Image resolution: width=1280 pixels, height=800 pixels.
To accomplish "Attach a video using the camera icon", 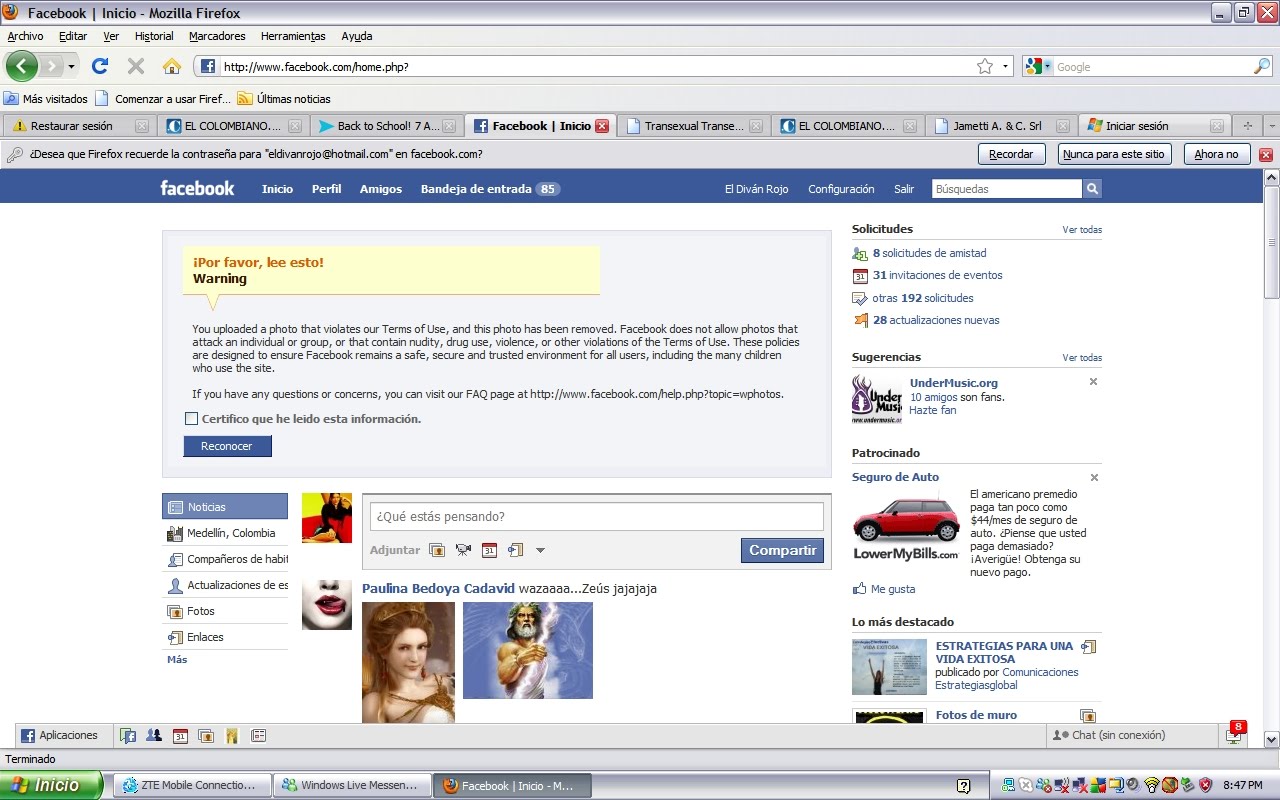I will coord(463,550).
